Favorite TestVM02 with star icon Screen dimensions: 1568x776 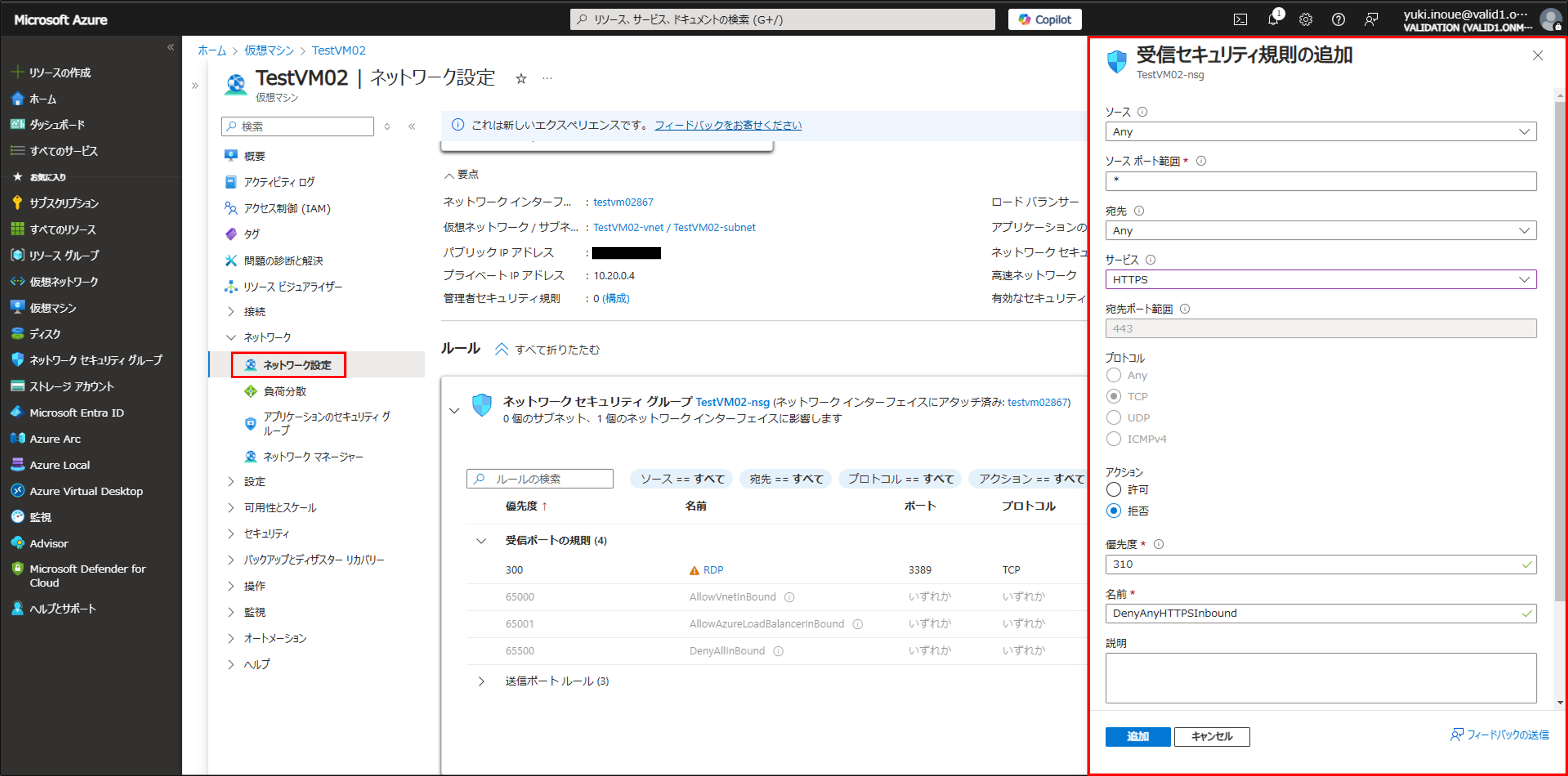521,79
